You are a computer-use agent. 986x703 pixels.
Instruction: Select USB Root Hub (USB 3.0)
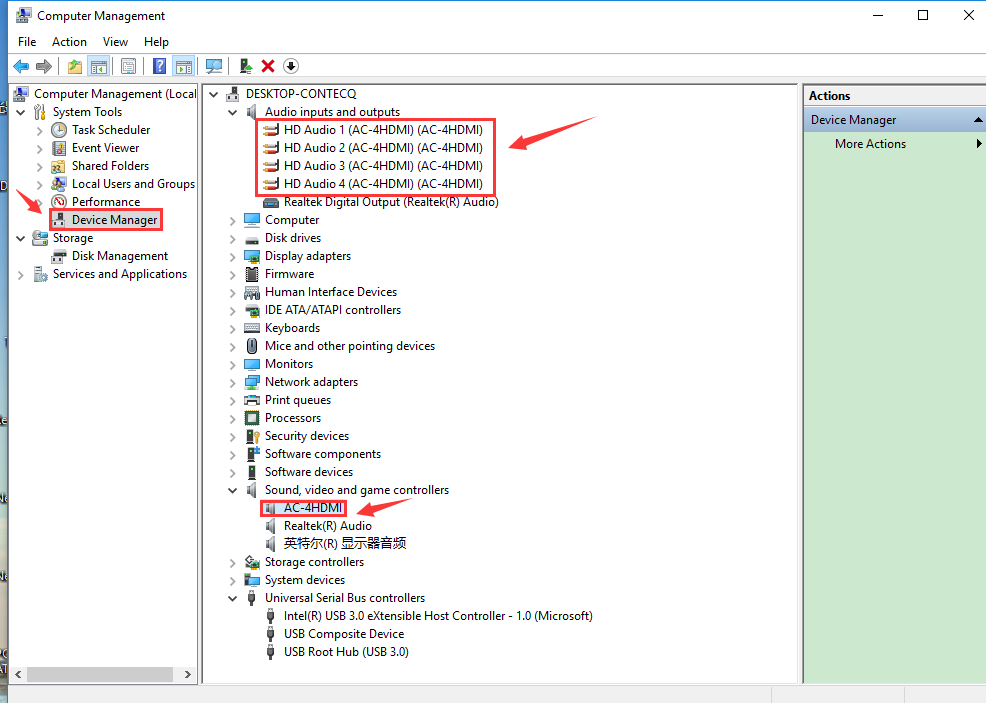tap(346, 652)
